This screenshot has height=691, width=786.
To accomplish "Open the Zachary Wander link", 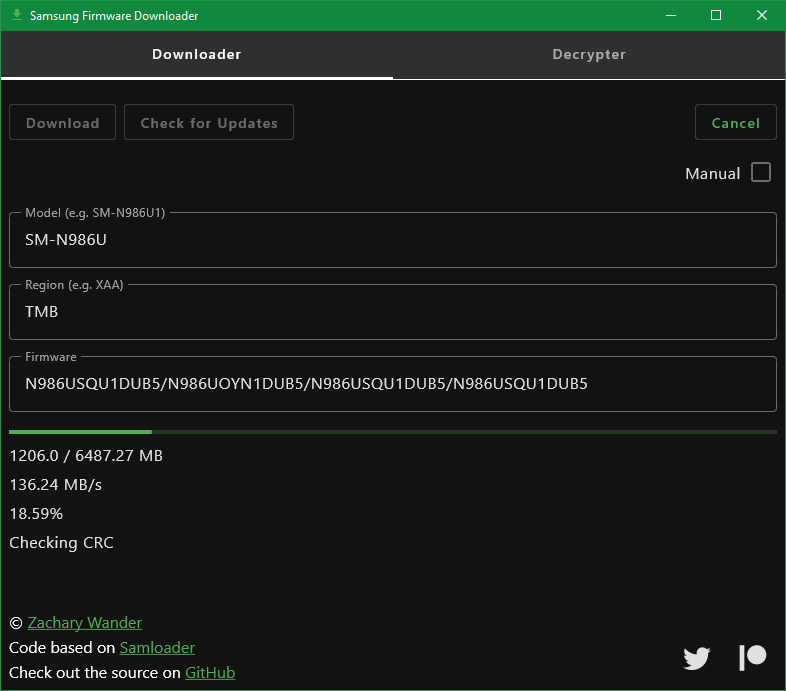I will (85, 622).
